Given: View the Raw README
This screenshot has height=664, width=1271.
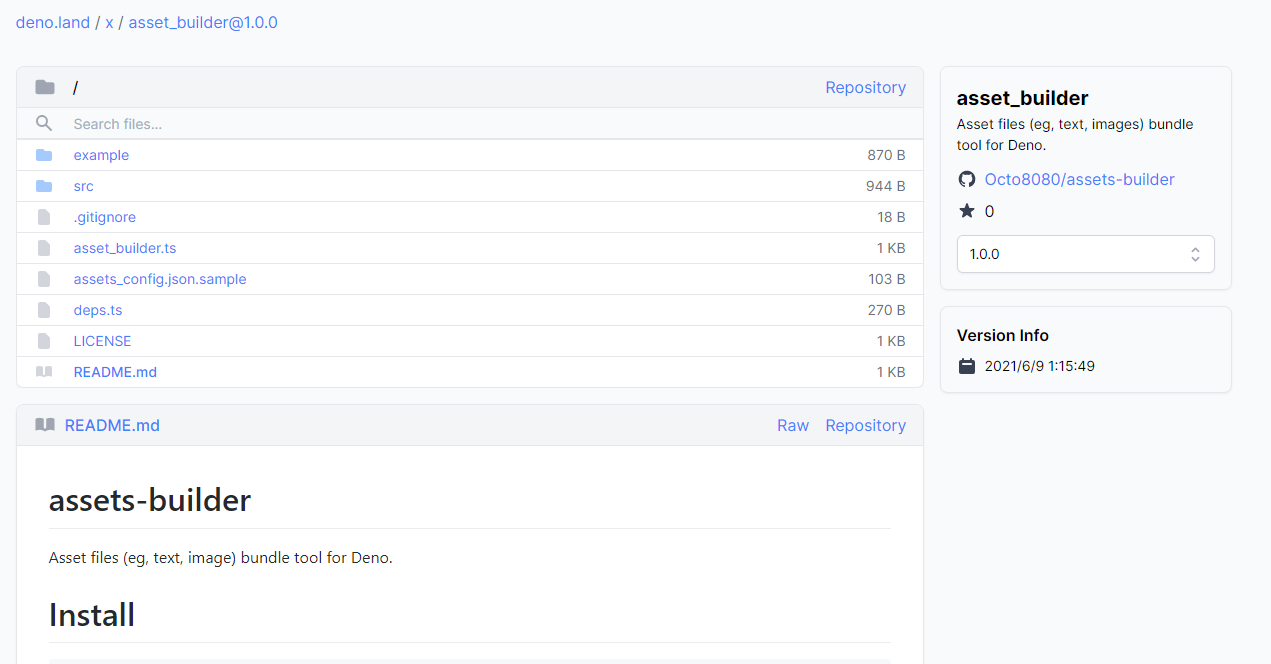Looking at the screenshot, I should [792, 425].
